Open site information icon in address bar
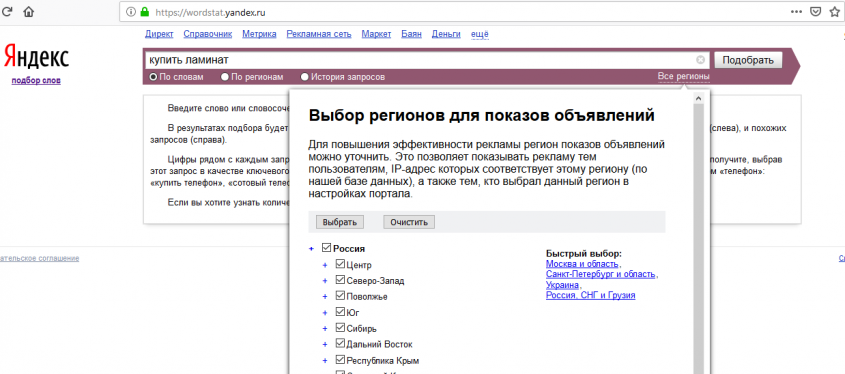 pyautogui.click(x=130, y=11)
